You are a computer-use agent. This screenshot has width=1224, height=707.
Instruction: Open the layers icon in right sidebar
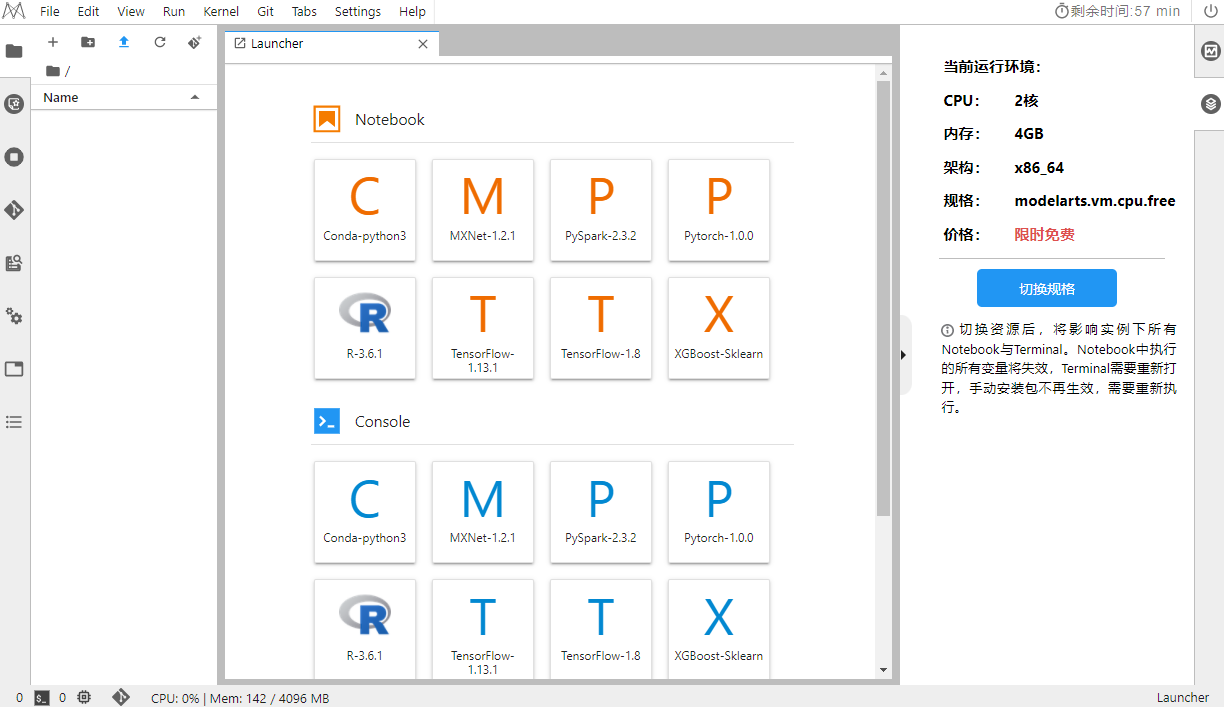click(x=1210, y=104)
